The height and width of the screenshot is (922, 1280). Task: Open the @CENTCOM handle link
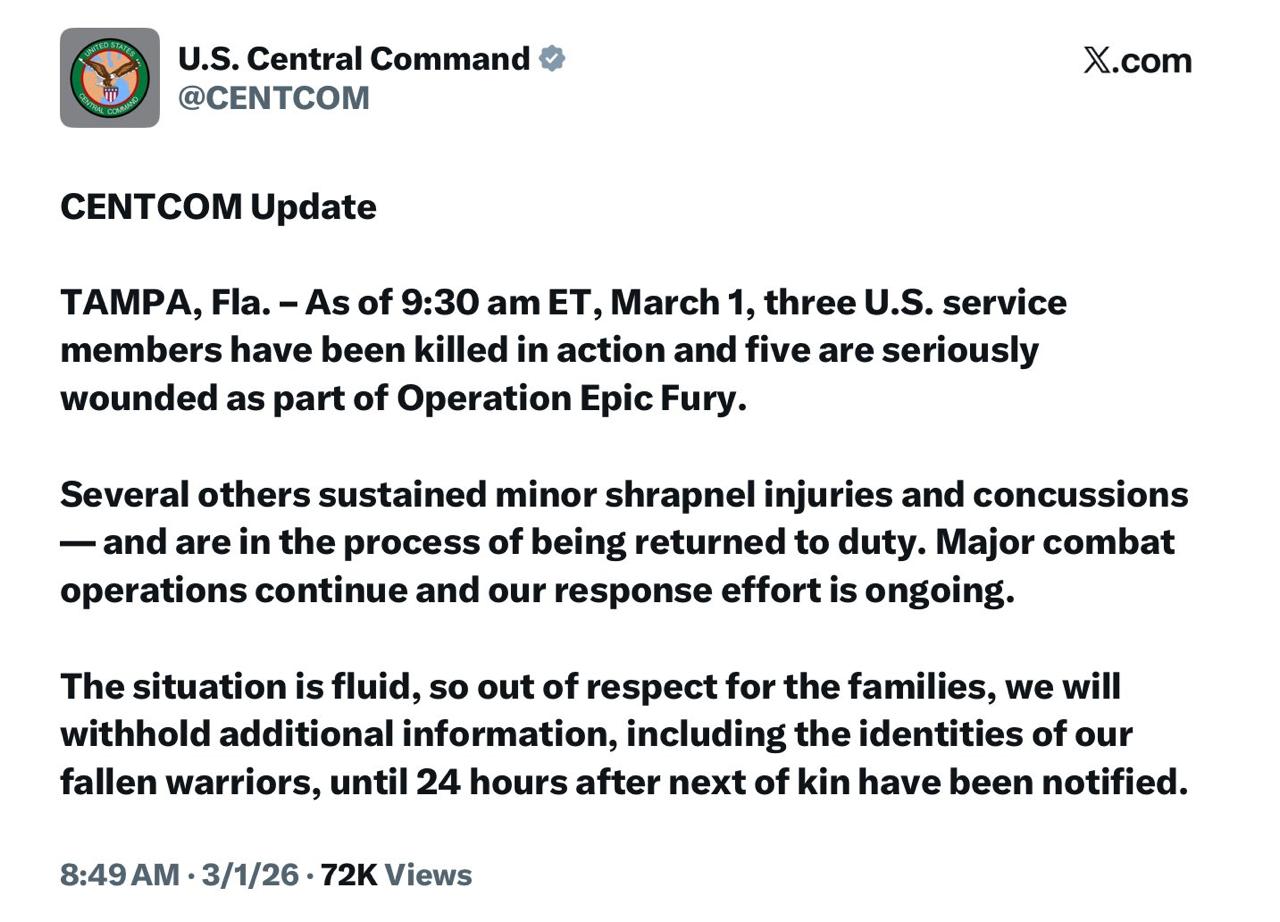click(273, 98)
